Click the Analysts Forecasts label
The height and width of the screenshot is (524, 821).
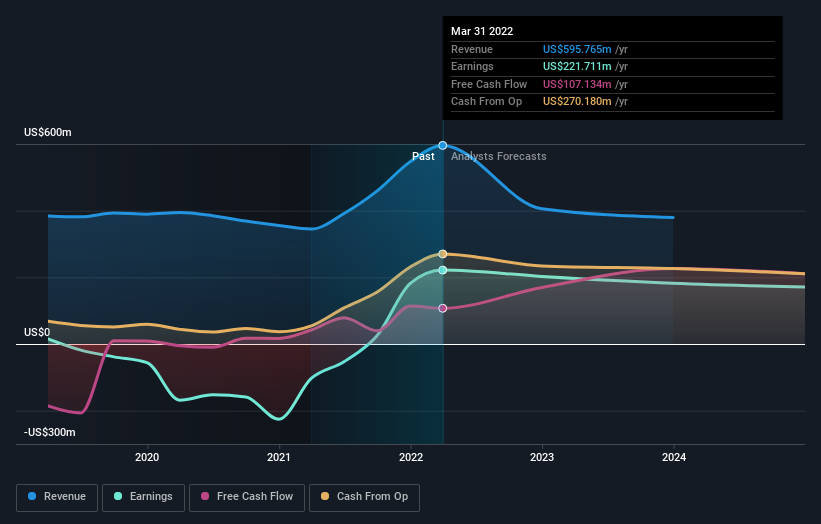point(499,156)
